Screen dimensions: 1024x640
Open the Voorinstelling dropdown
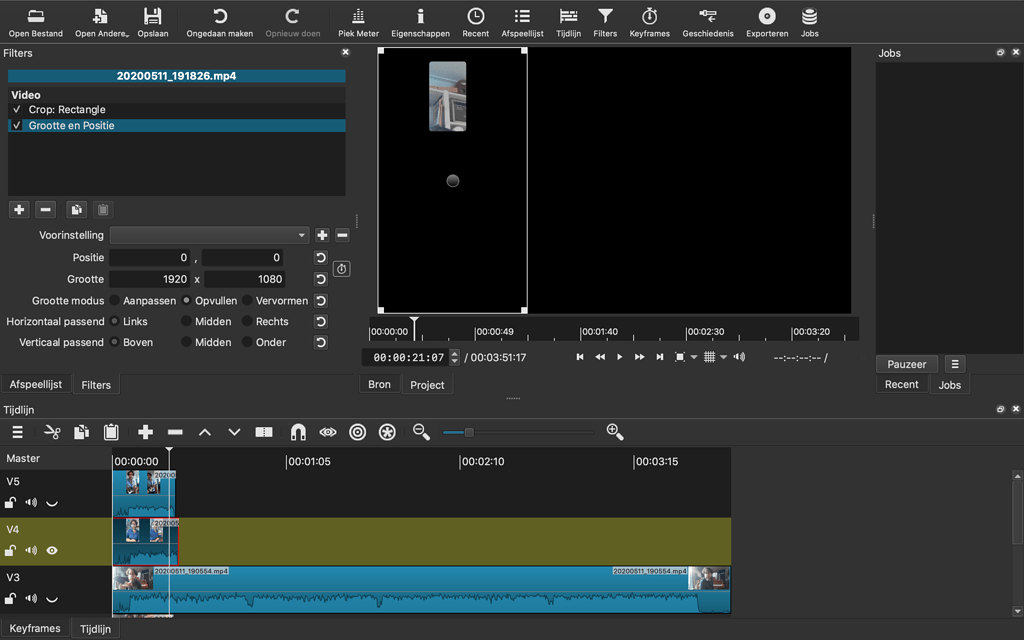point(208,235)
